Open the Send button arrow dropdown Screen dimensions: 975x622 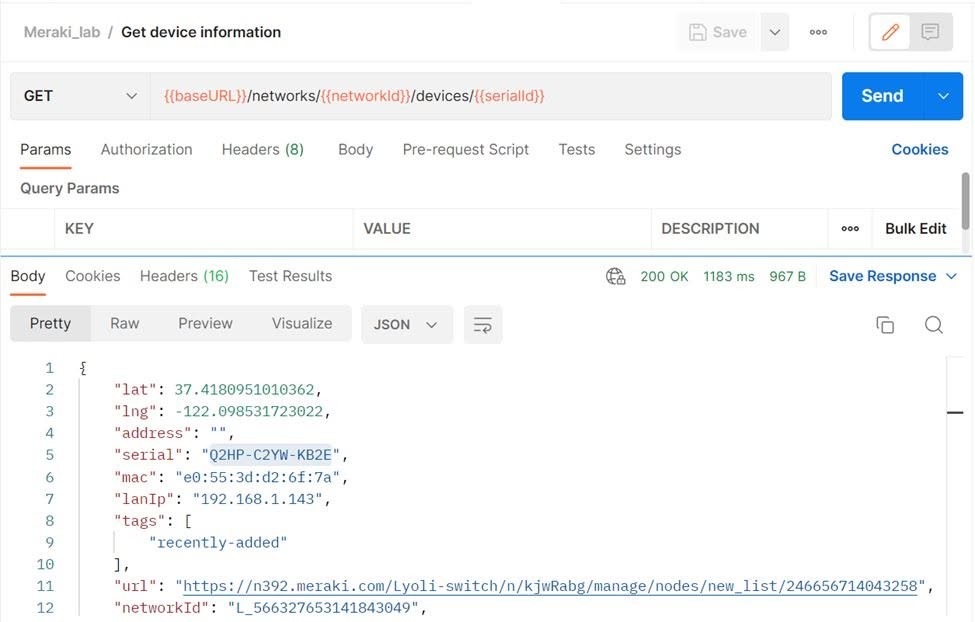click(x=943, y=96)
